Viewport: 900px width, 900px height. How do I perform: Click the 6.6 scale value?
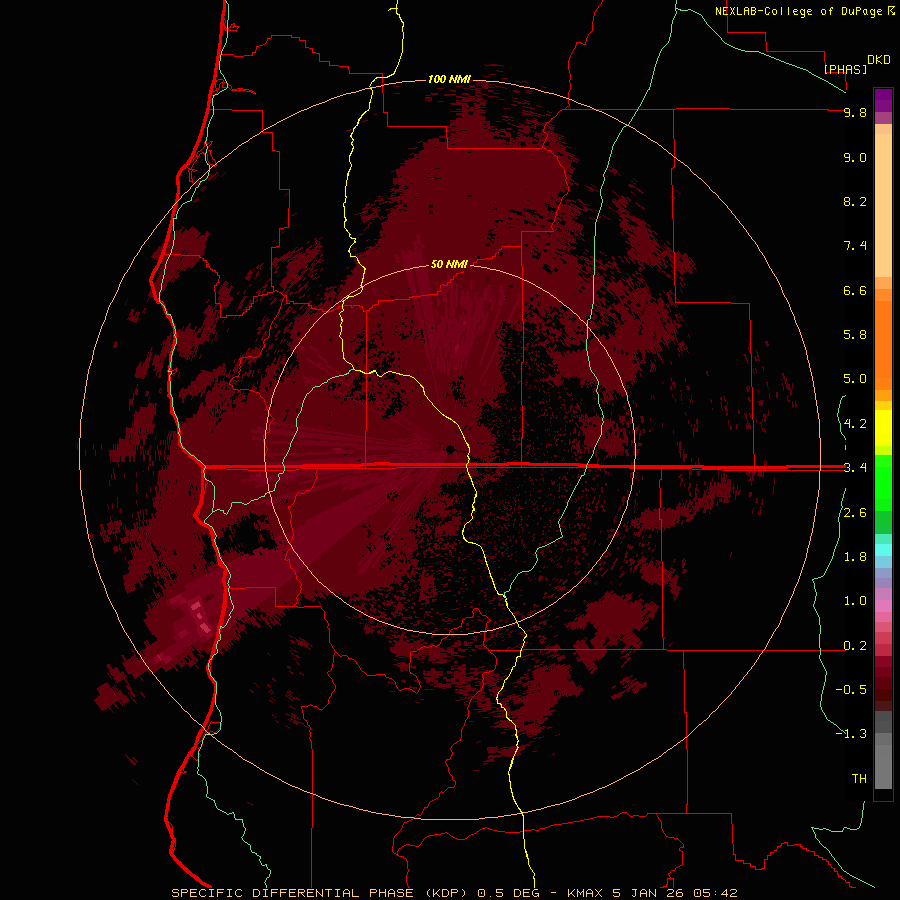(855, 290)
